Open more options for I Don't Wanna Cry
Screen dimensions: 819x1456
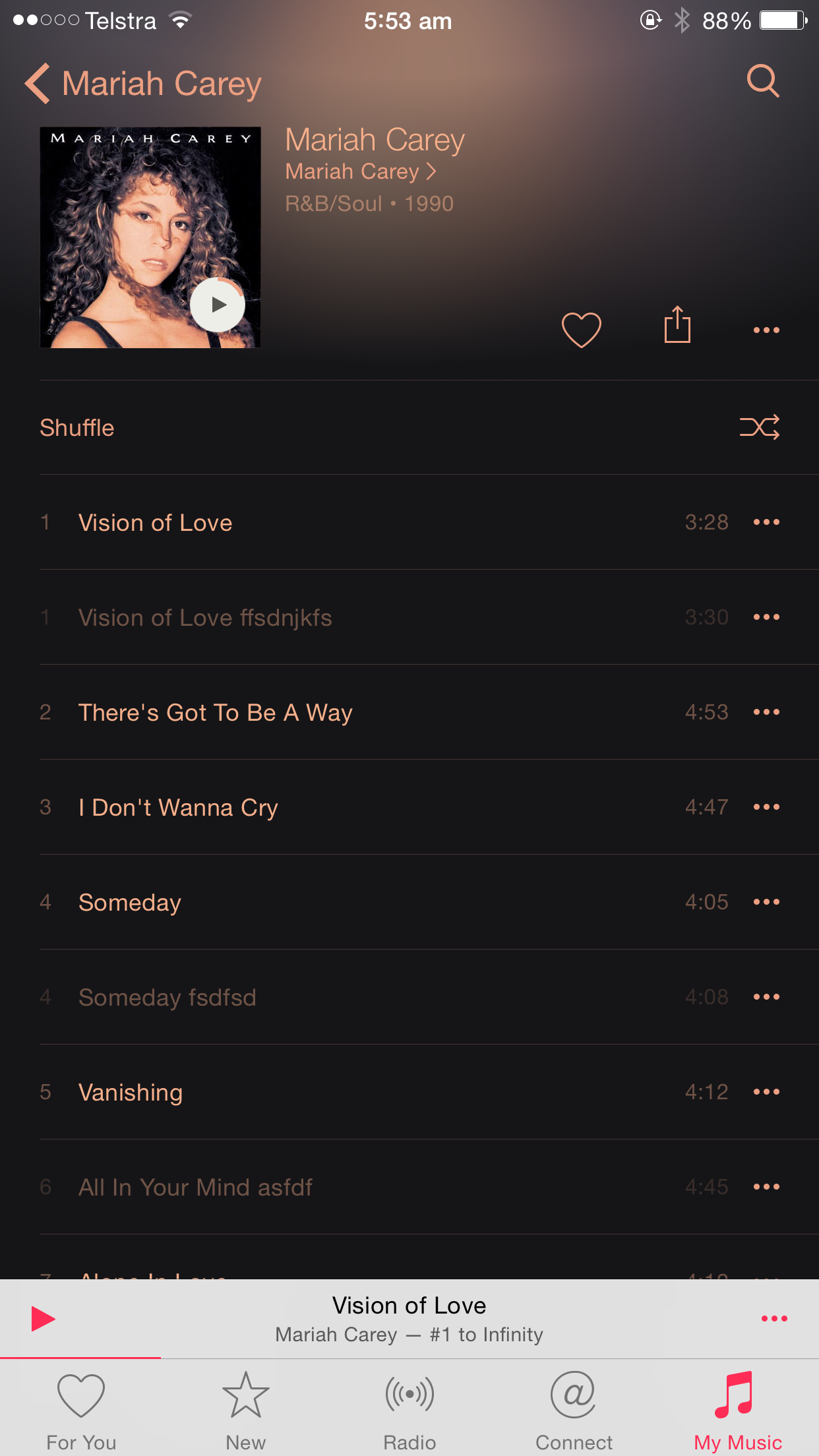(x=766, y=807)
